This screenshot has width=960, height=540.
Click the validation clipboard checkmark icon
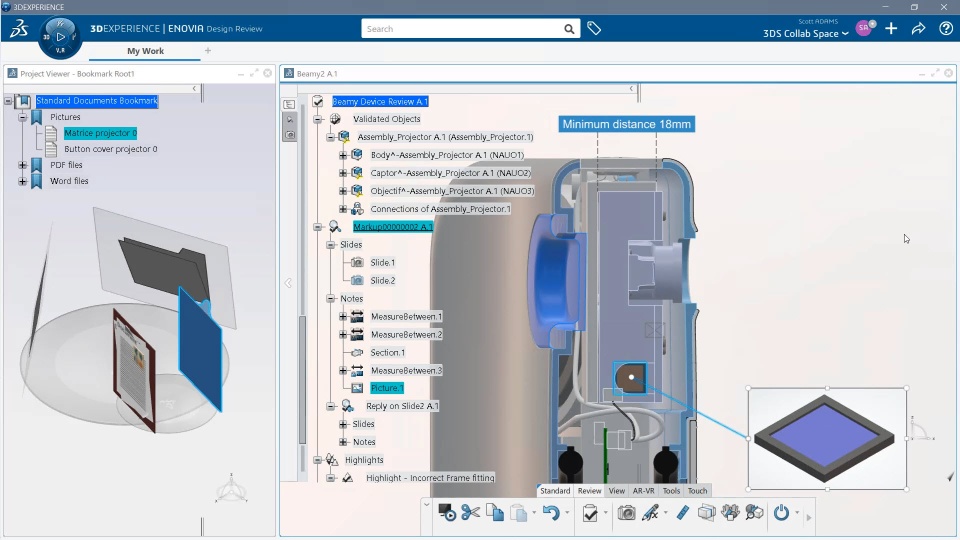[x=590, y=512]
